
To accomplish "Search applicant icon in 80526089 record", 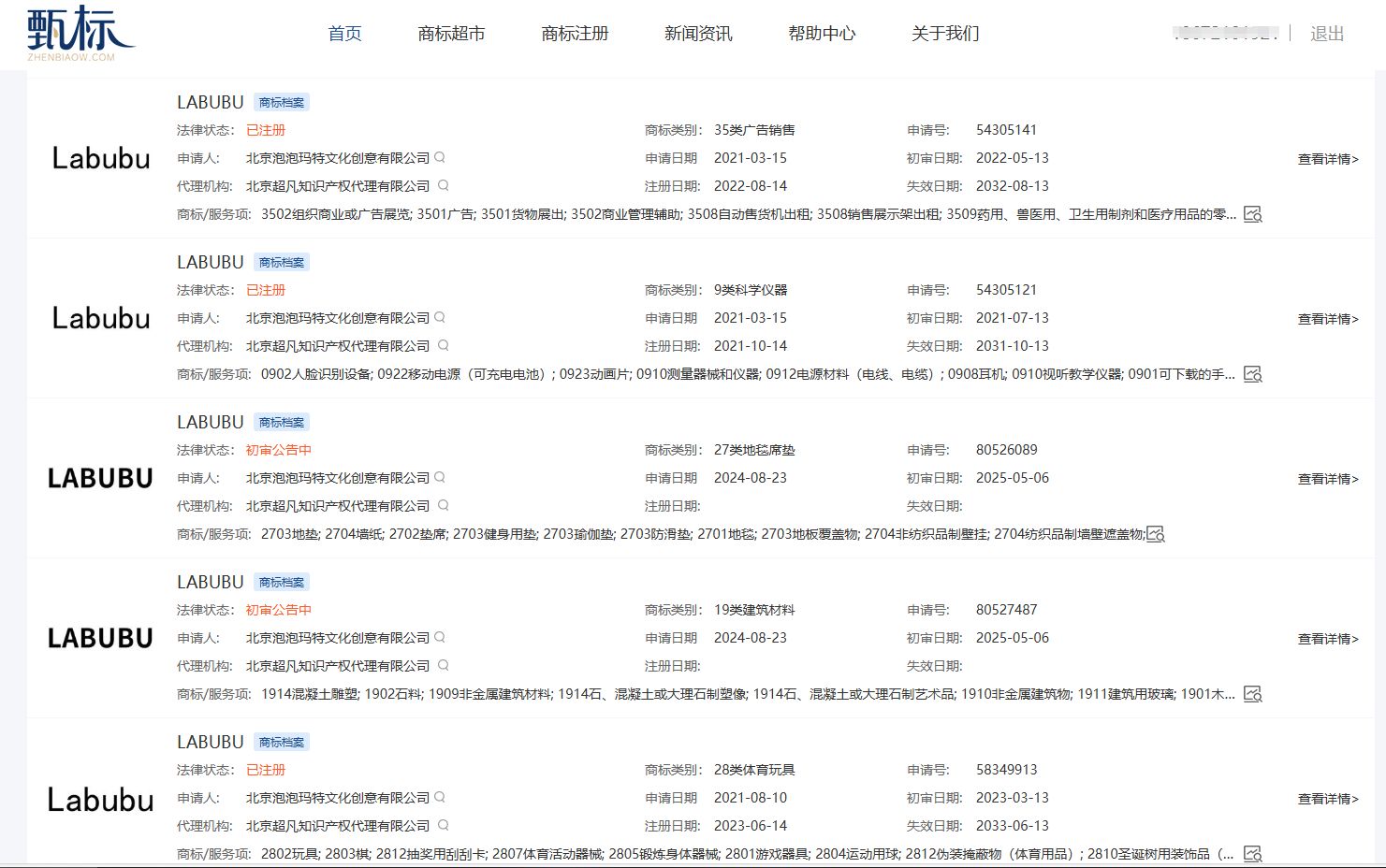I will pos(440,477).
